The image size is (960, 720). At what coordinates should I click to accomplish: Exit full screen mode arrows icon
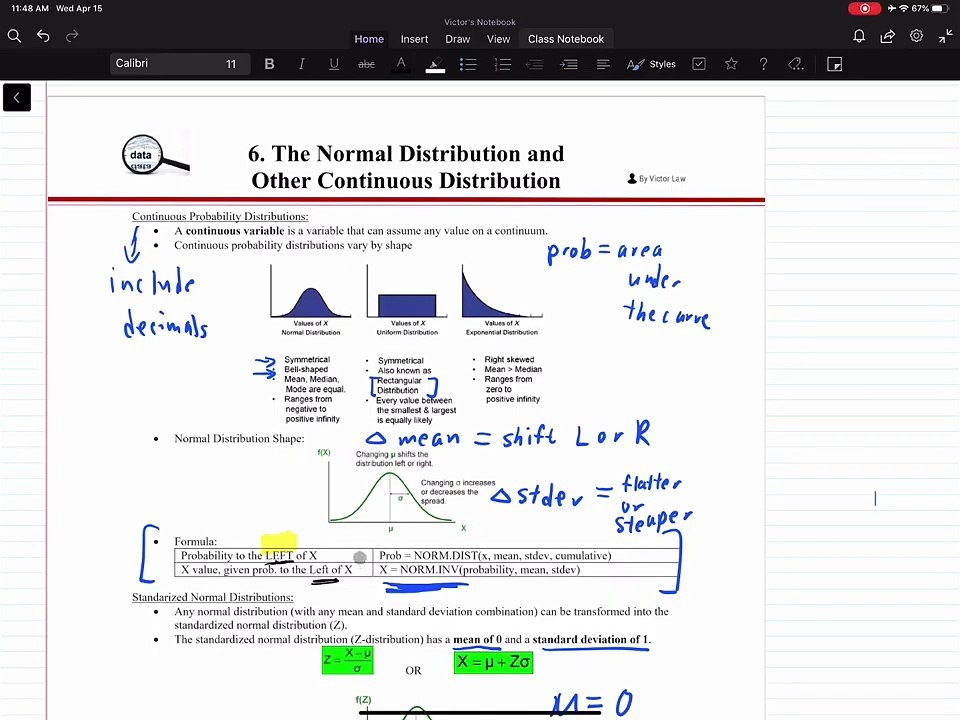[x=945, y=36]
